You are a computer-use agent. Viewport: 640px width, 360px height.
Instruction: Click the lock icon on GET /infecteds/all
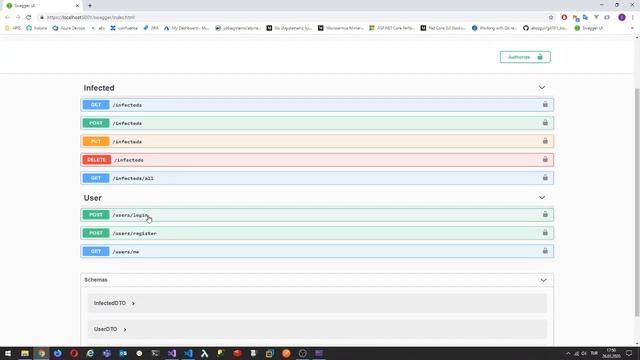tap(545, 178)
